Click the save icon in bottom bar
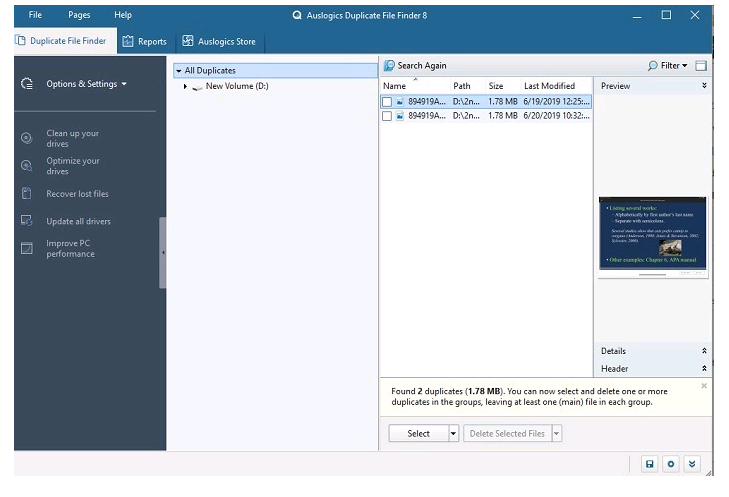 (x=649, y=464)
